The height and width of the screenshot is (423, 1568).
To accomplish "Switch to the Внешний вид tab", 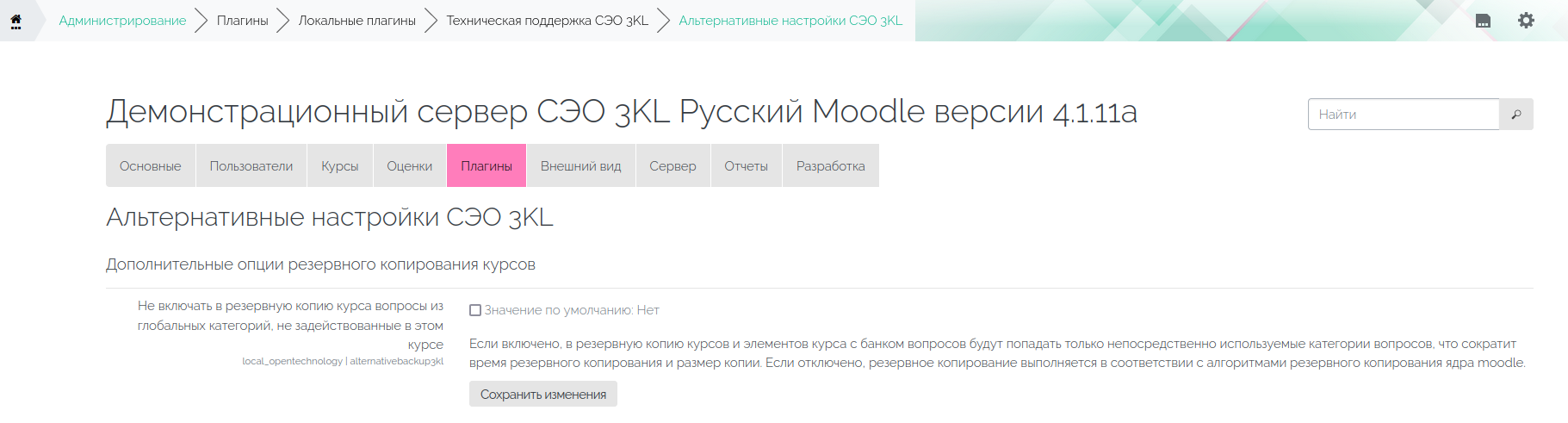I will tap(581, 165).
